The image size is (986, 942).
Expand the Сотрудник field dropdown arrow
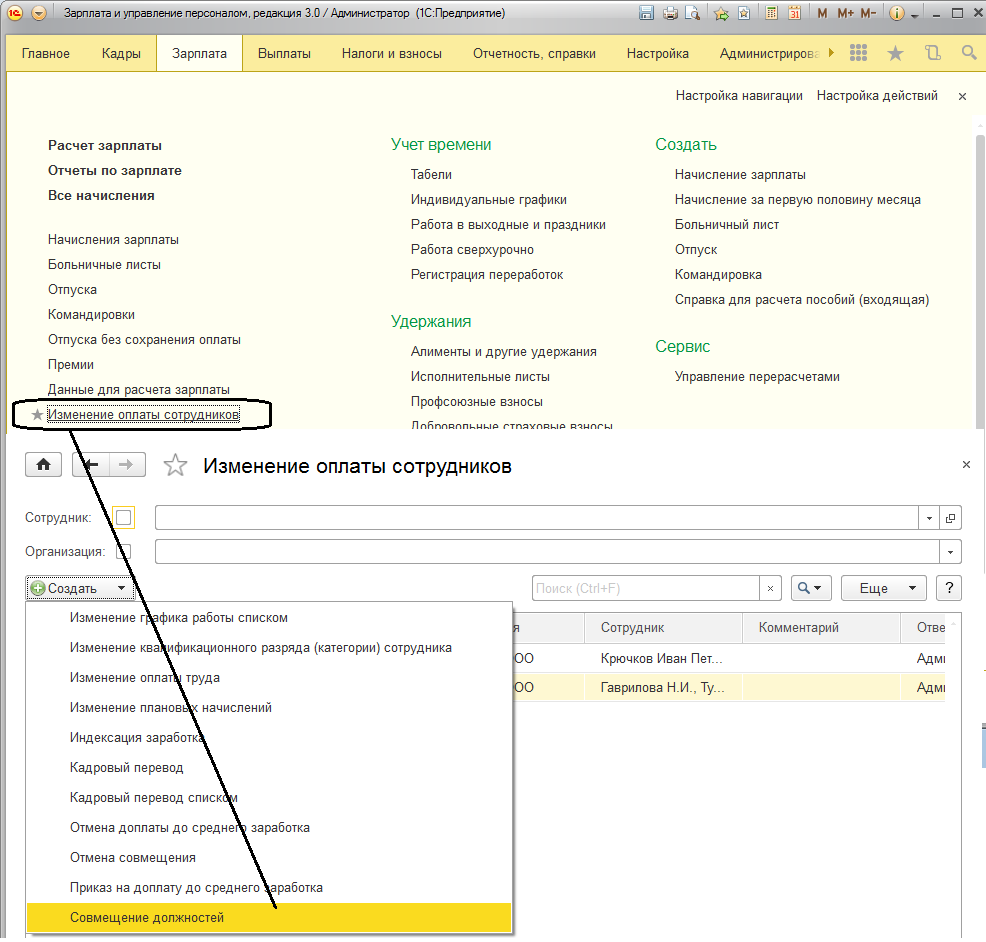[930, 518]
